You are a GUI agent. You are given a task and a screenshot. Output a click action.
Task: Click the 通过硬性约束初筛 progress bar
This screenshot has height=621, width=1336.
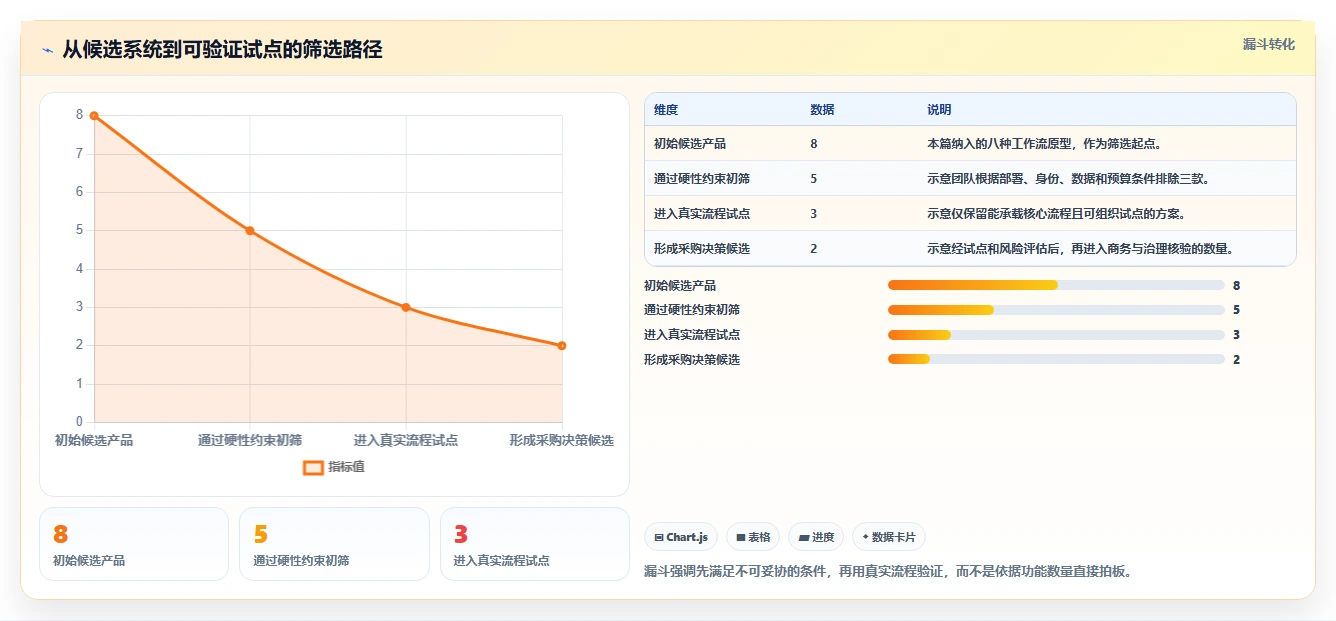point(1056,310)
